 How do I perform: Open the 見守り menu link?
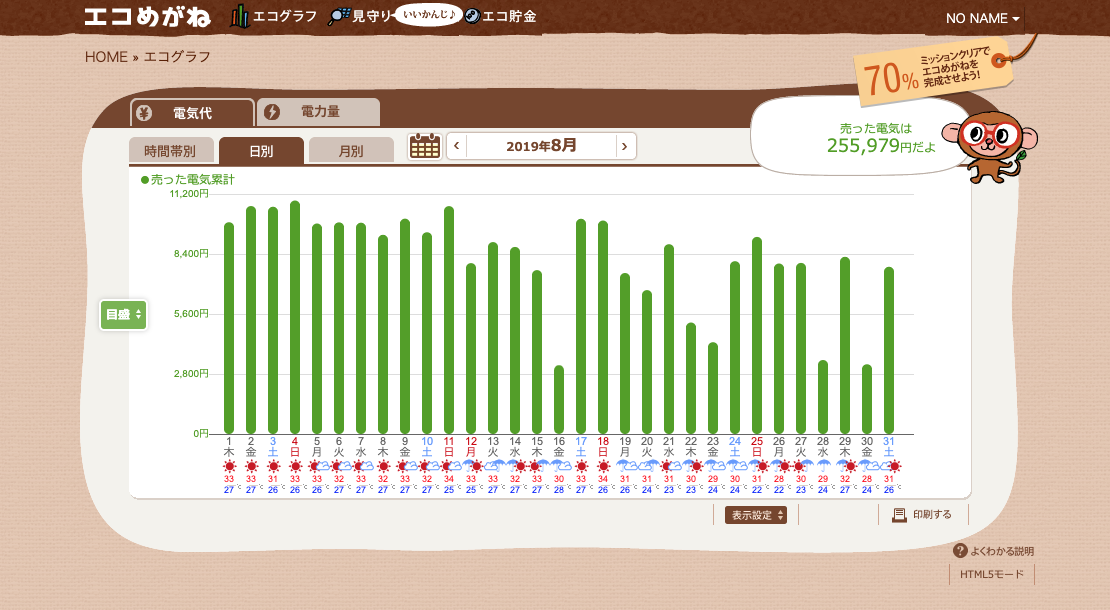[372, 16]
